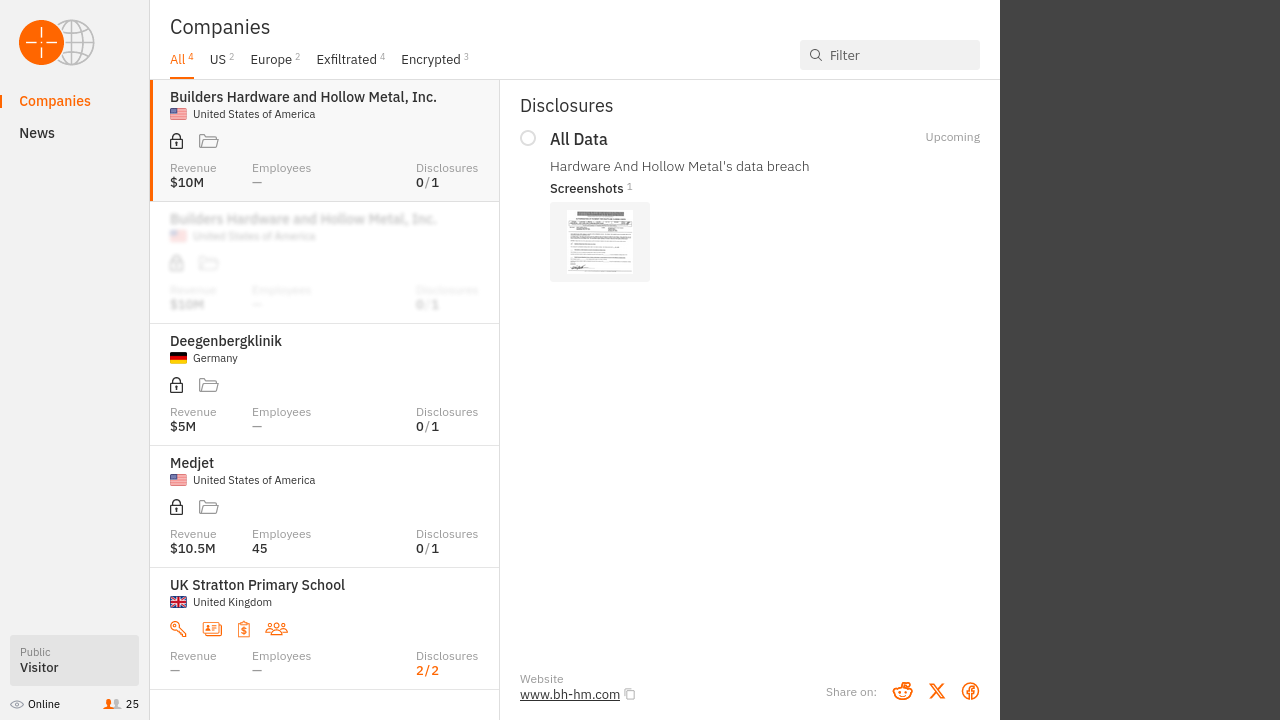1280x720 pixels.
Task: Open the Exfiltrated tab
Action: 346,60
